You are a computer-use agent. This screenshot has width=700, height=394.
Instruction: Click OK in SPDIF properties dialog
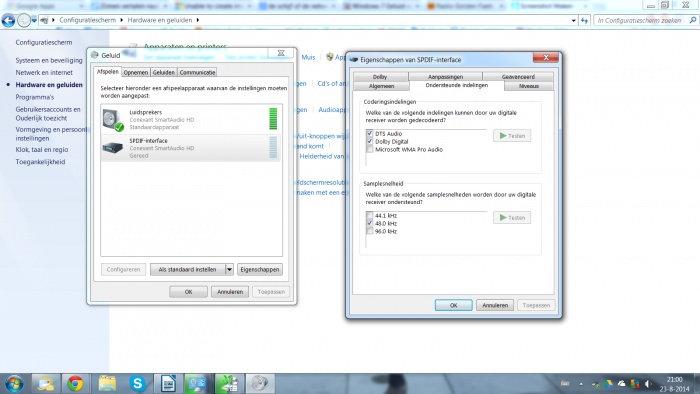[454, 305]
